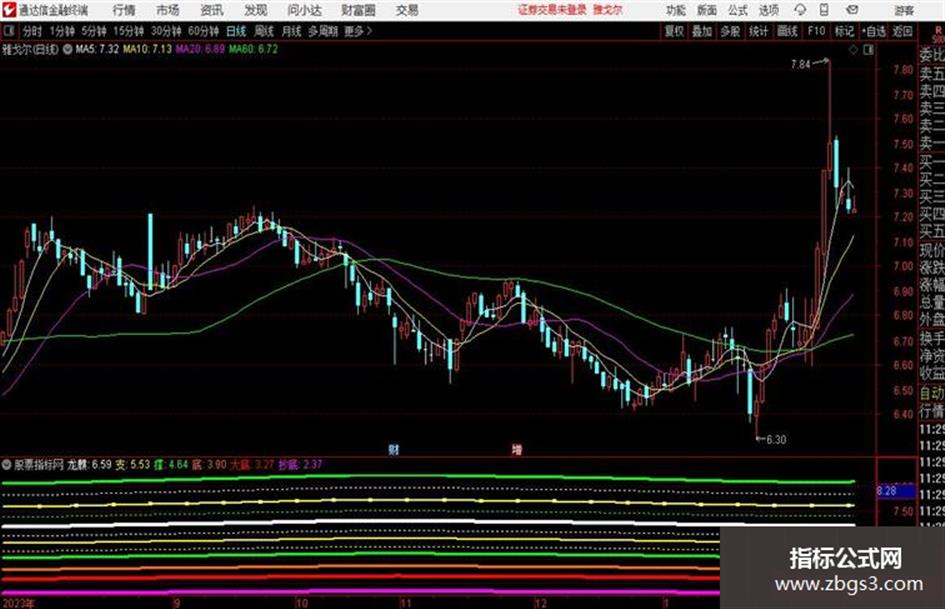The height and width of the screenshot is (609, 945).
Task: Open the 市场 menu
Action: coord(168,10)
